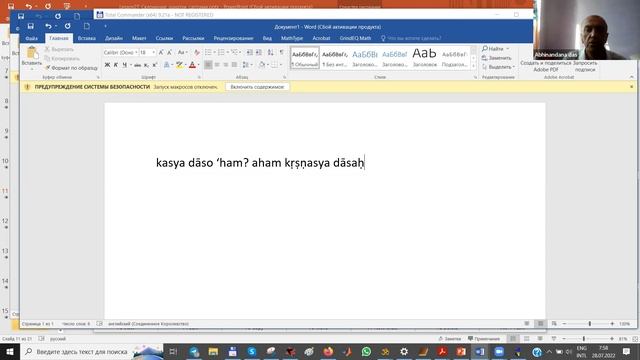Apply the Обычный (Normal) style
640x360 pixels.
[305, 58]
